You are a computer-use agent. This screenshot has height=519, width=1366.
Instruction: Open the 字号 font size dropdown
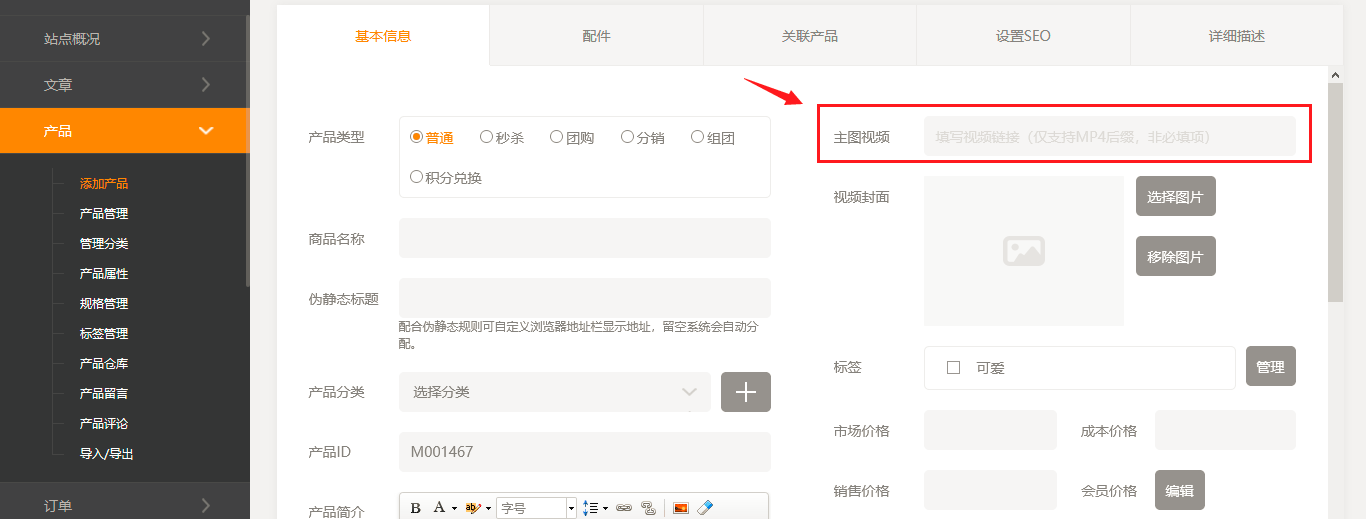coord(537,508)
